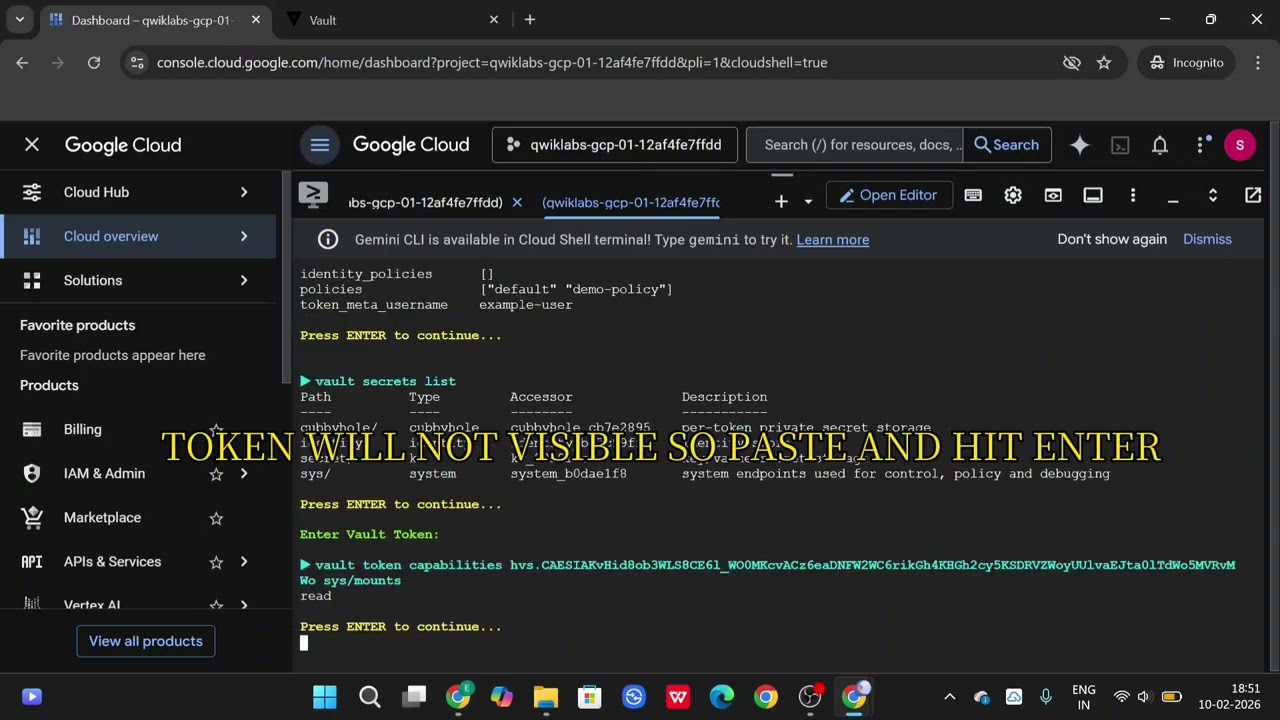Show hidden system tray icons
This screenshot has width=1280, height=720.
pyautogui.click(x=950, y=697)
